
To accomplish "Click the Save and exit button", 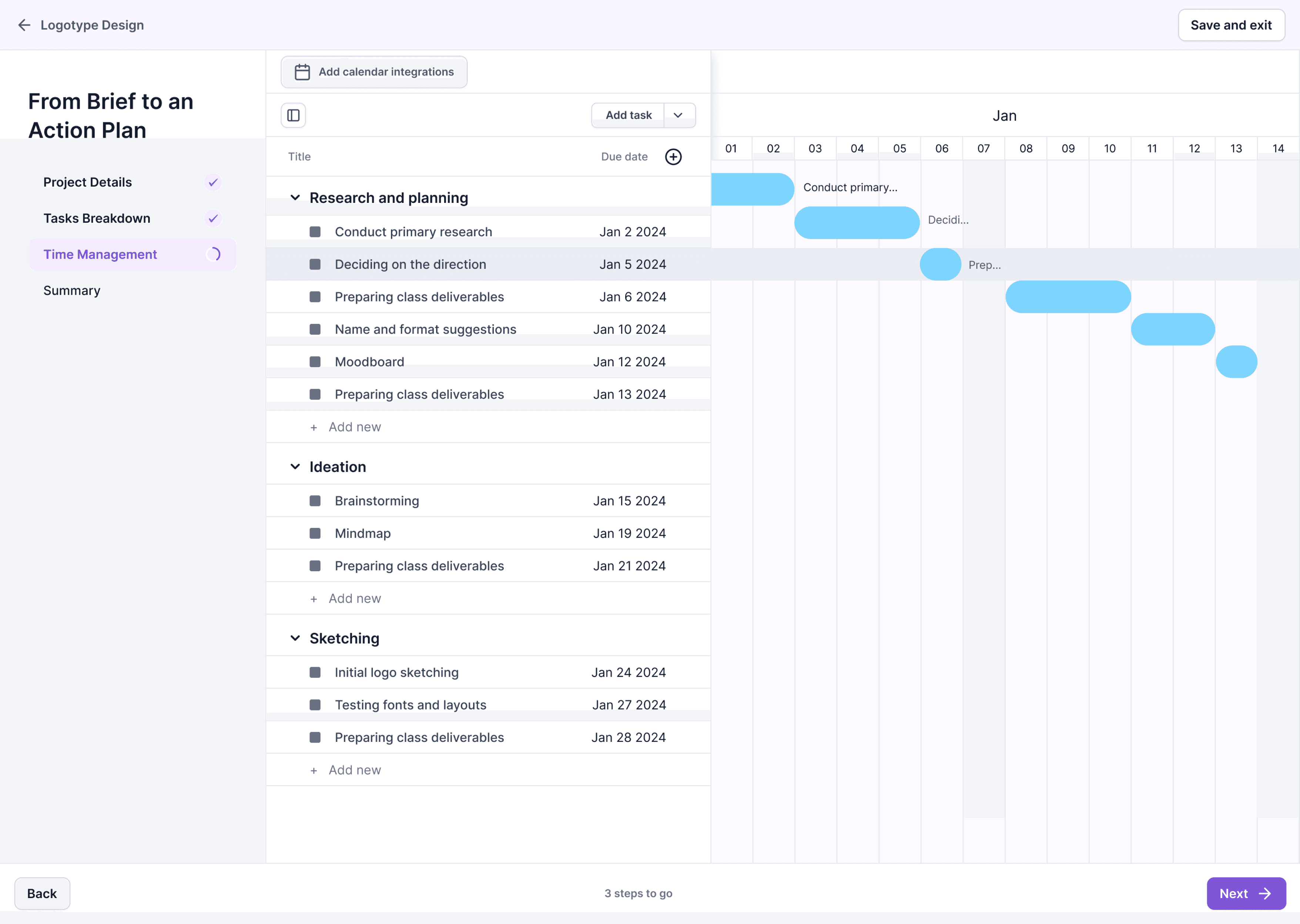I will coord(1230,25).
